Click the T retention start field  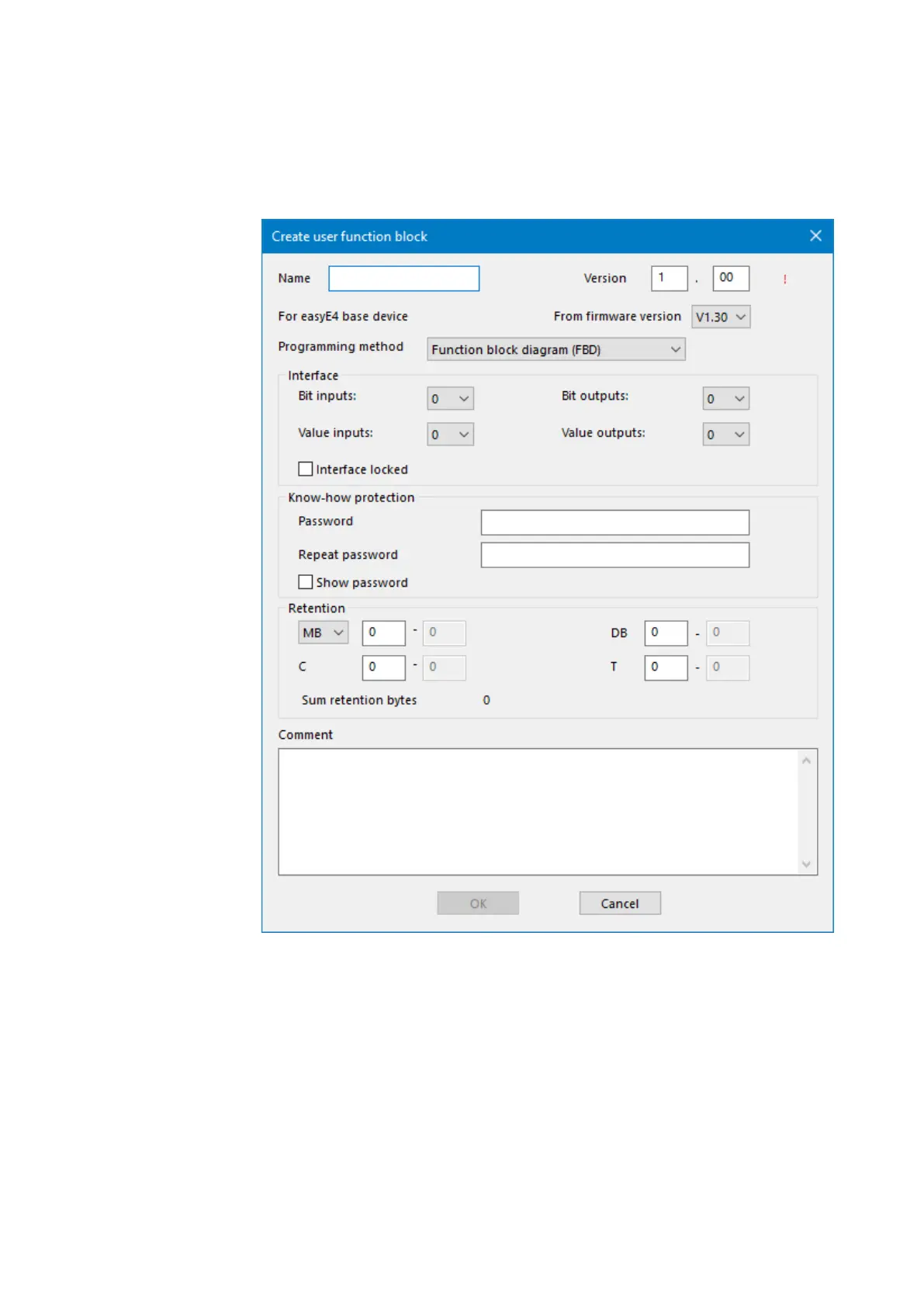[666, 667]
